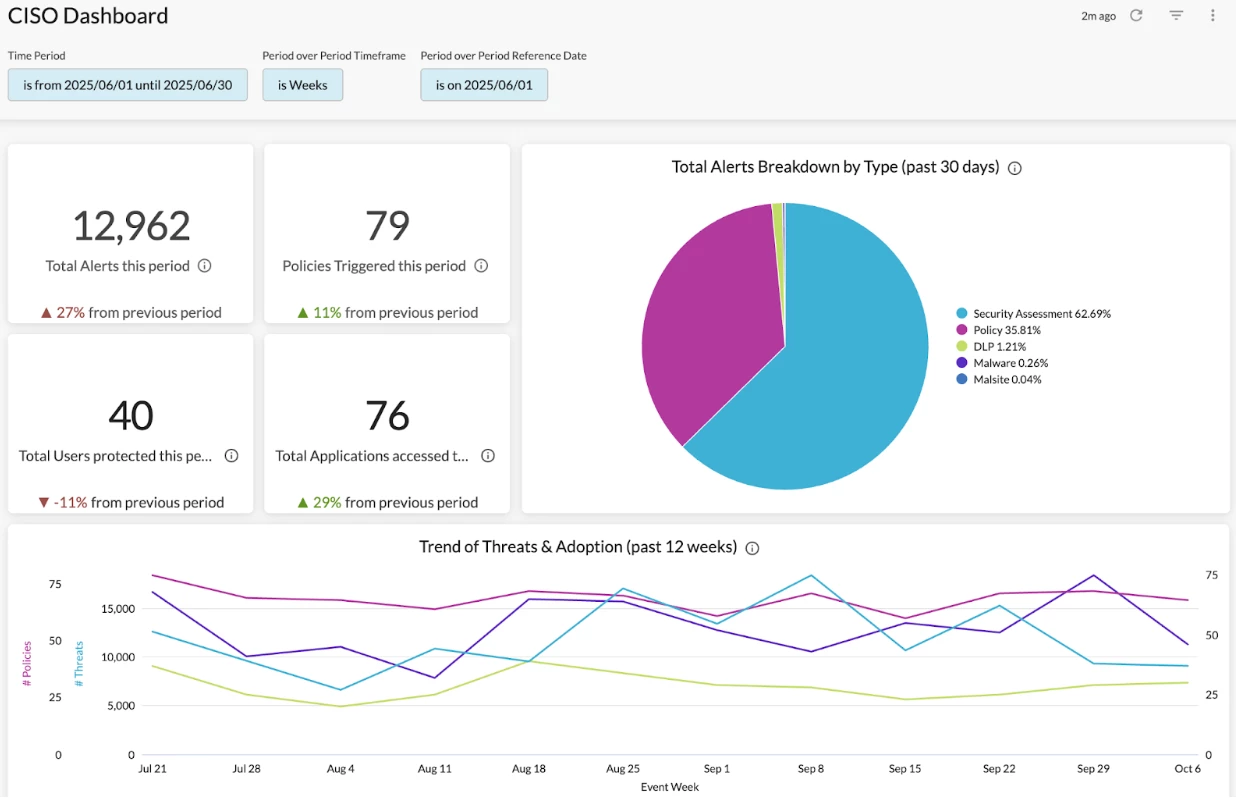Click the 12,962 total alerts value
Viewport: 1236px width, 798px height.
[x=131, y=226]
